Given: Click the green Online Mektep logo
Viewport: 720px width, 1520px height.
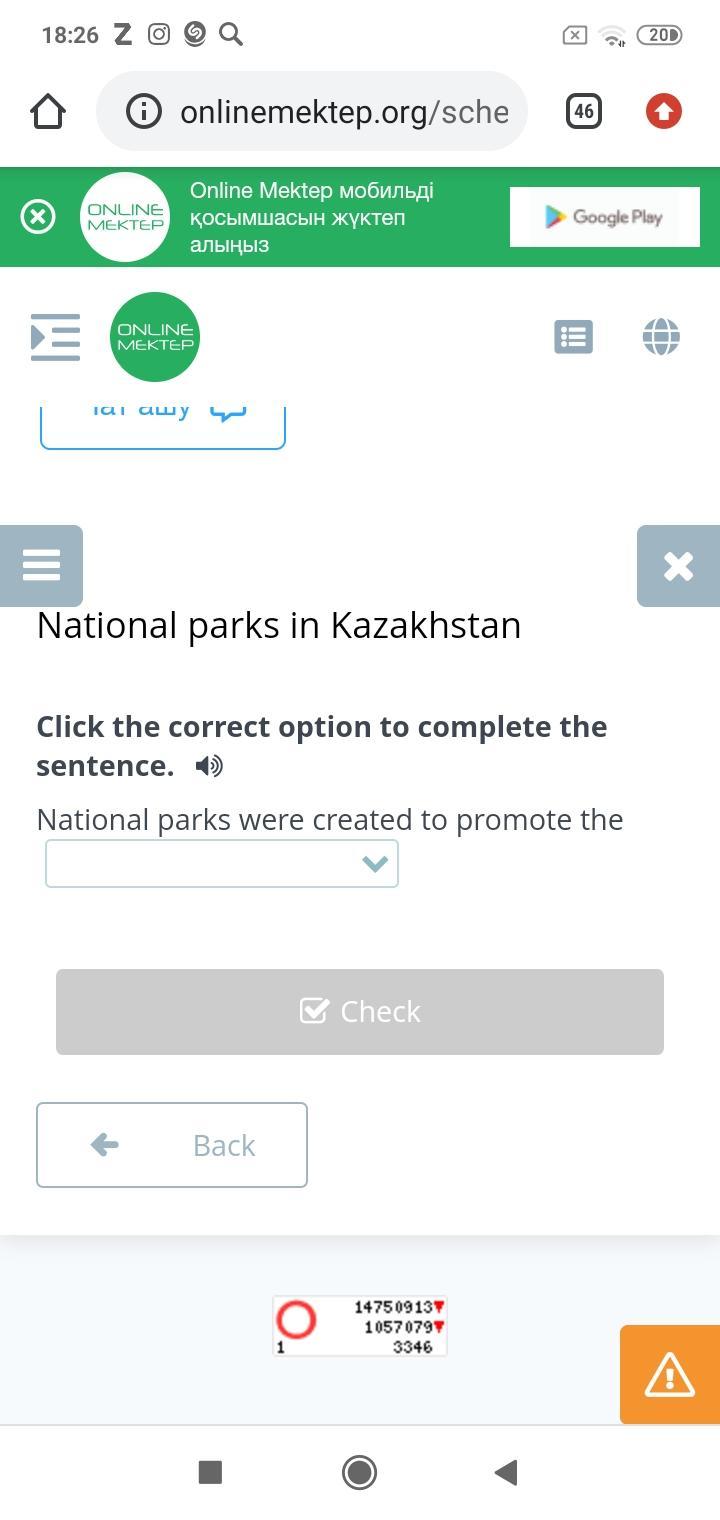Looking at the screenshot, I should point(154,337).
